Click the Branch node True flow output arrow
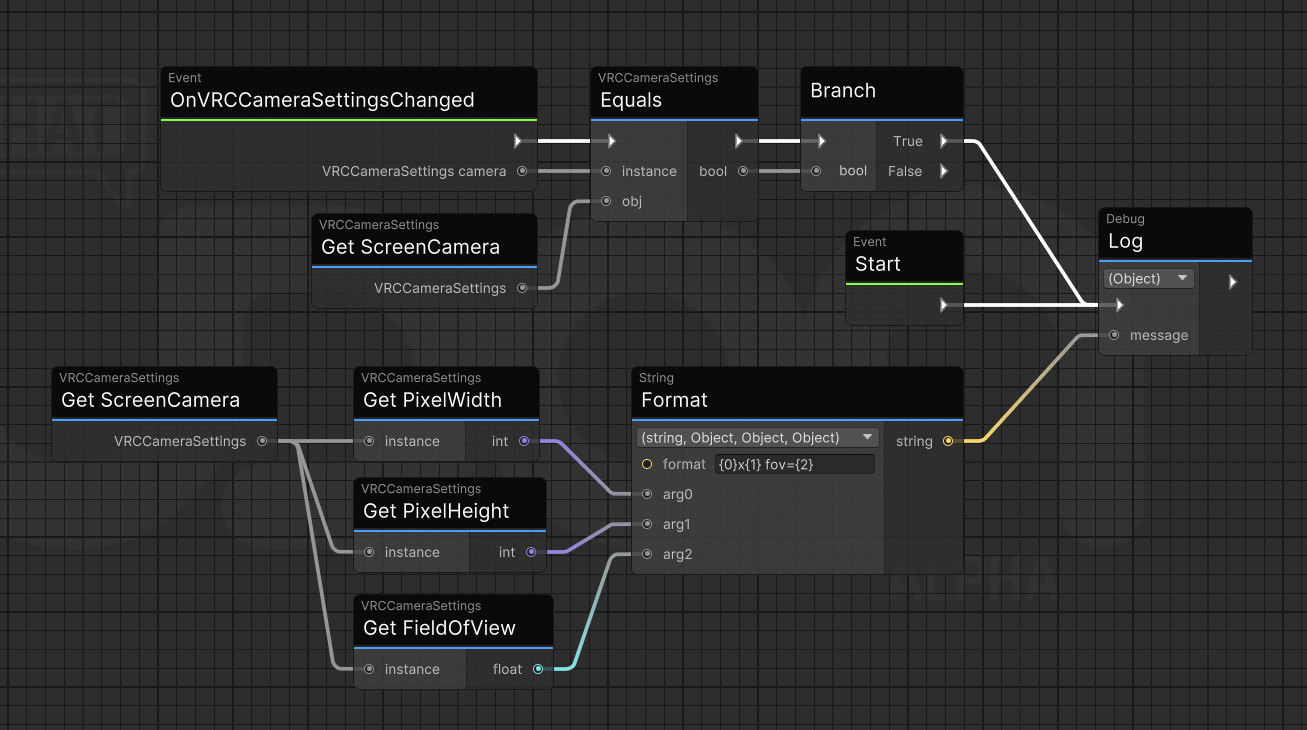1307x730 pixels. click(943, 141)
